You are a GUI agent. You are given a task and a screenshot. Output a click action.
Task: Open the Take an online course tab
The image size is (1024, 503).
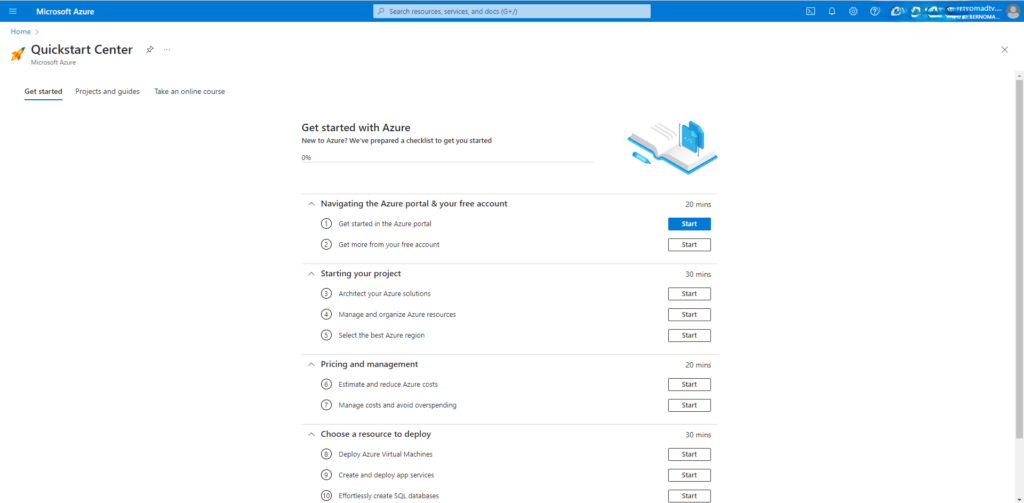pos(189,92)
